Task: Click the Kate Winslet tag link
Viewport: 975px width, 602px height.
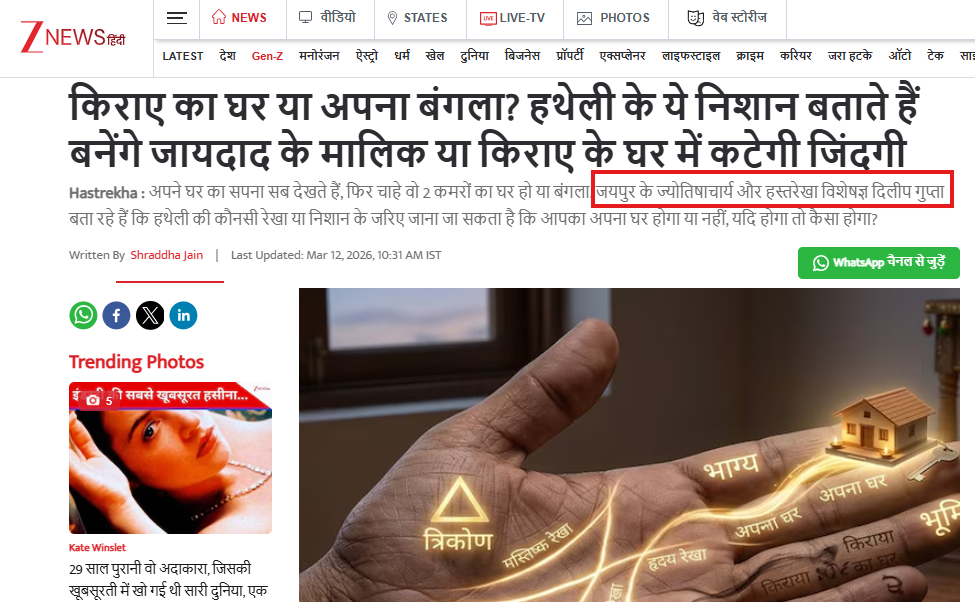Action: (97, 547)
